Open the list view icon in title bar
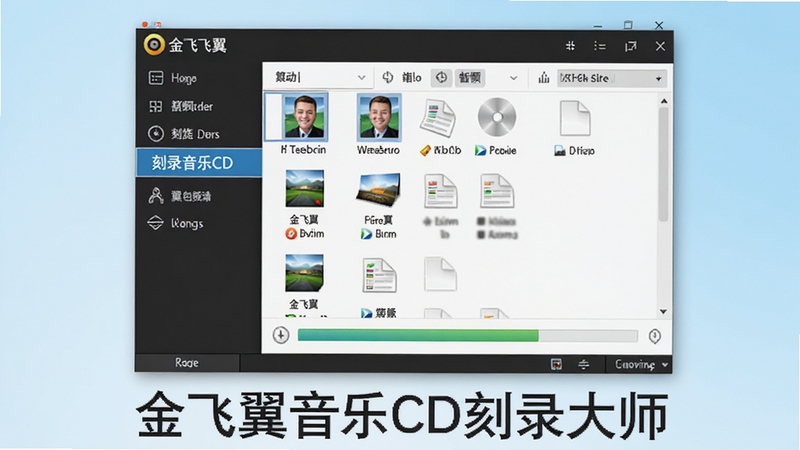The height and width of the screenshot is (450, 800). coord(600,46)
